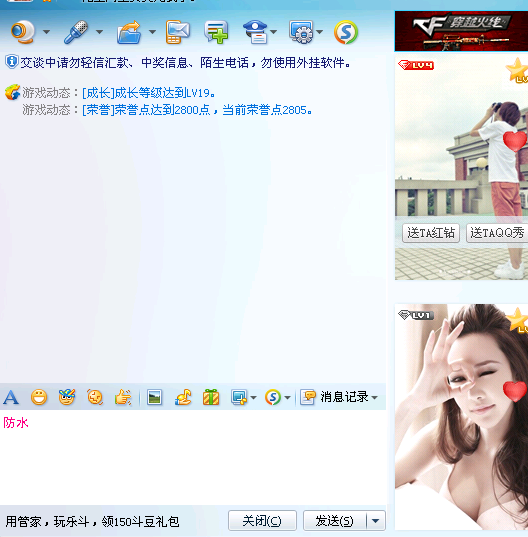Open the growth level LV19 link
528x537 pixels.
click(x=149, y=93)
